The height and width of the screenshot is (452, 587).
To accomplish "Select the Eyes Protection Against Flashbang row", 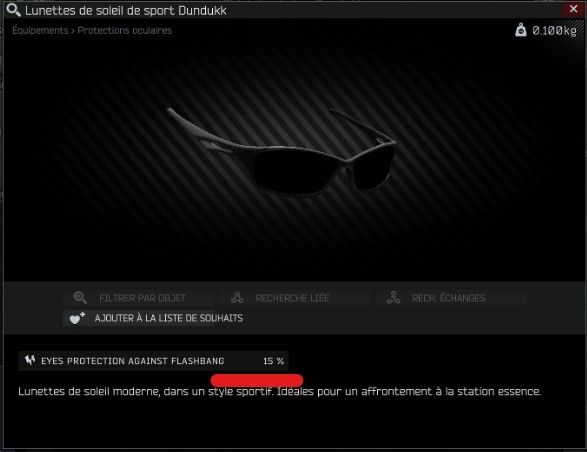I will [x=153, y=361].
